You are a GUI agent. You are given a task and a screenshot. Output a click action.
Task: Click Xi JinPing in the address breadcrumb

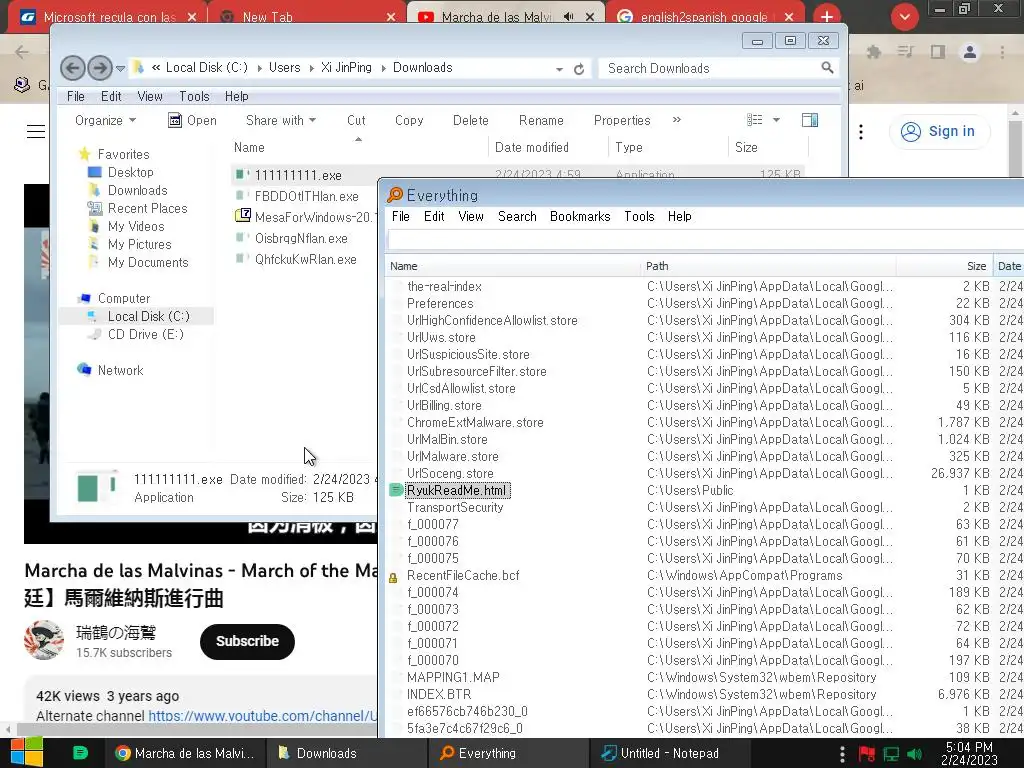346,67
